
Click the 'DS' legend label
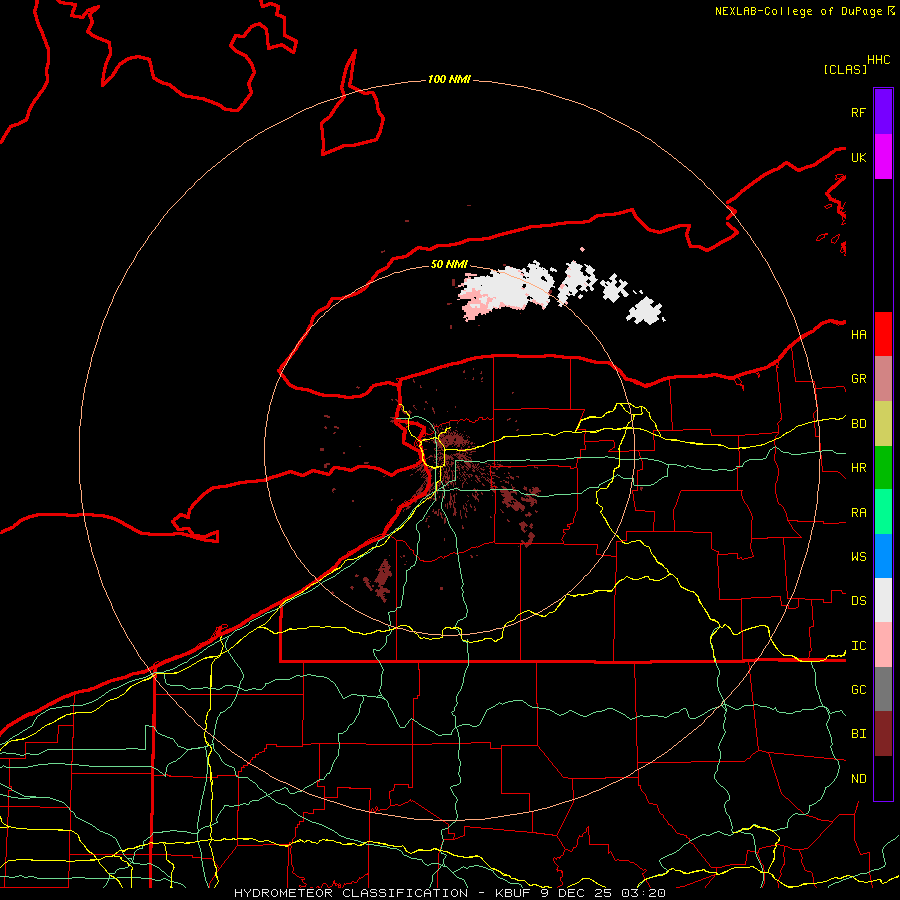pos(859,601)
